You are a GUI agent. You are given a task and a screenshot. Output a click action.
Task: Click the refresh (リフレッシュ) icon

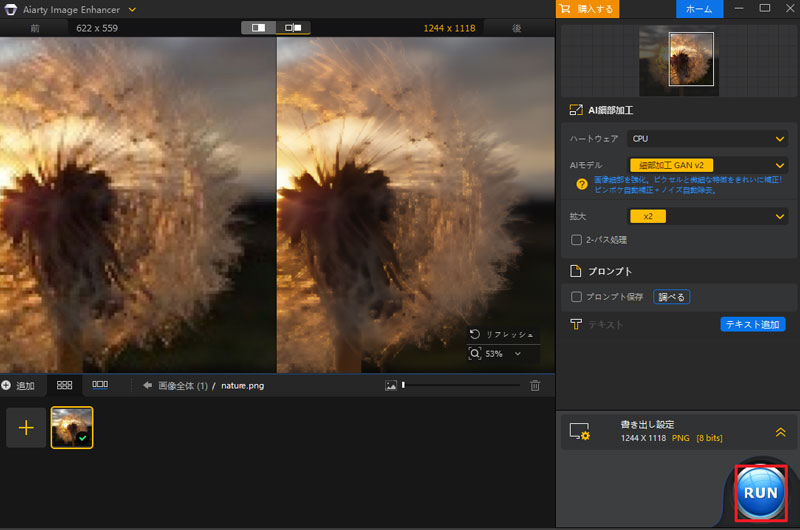(x=473, y=334)
